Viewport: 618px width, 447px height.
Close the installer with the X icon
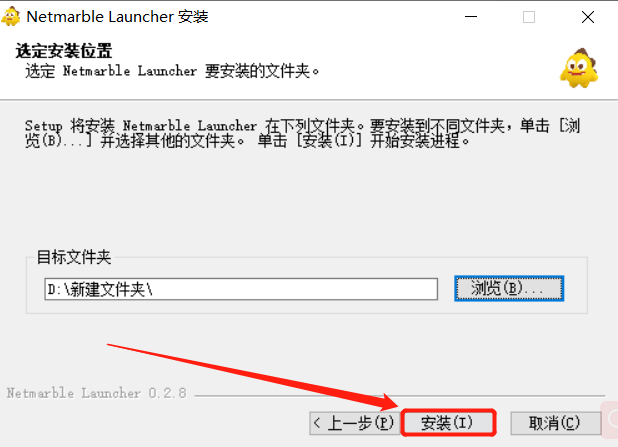[588, 17]
